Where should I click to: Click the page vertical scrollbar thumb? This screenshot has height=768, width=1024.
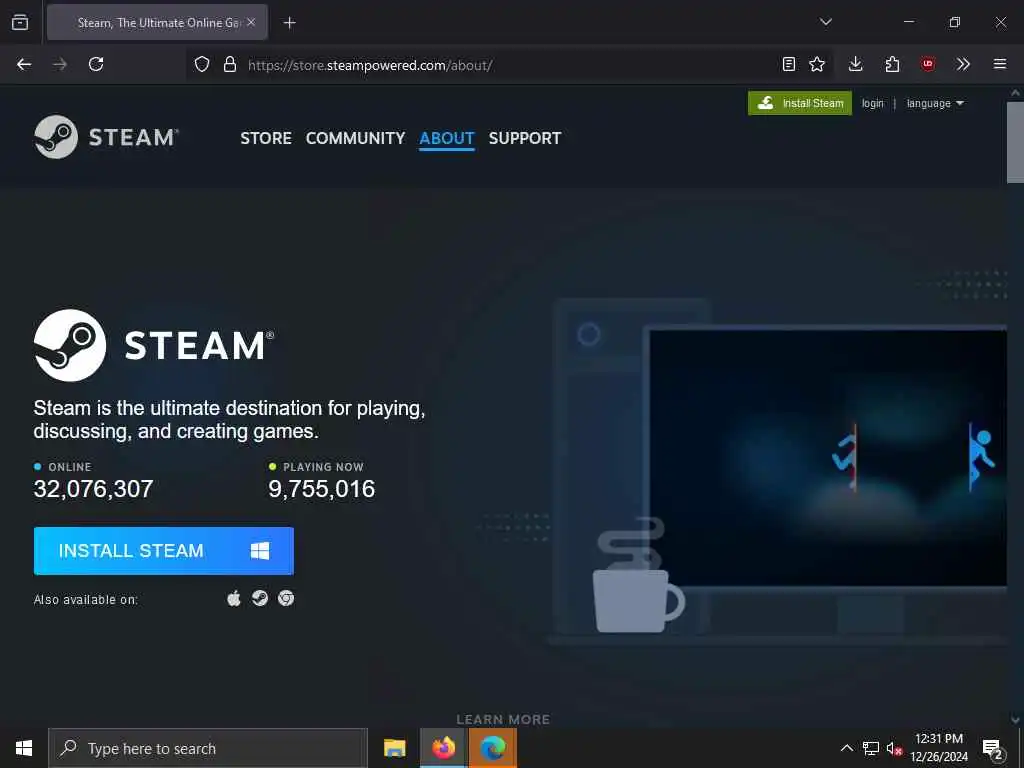click(x=1015, y=141)
